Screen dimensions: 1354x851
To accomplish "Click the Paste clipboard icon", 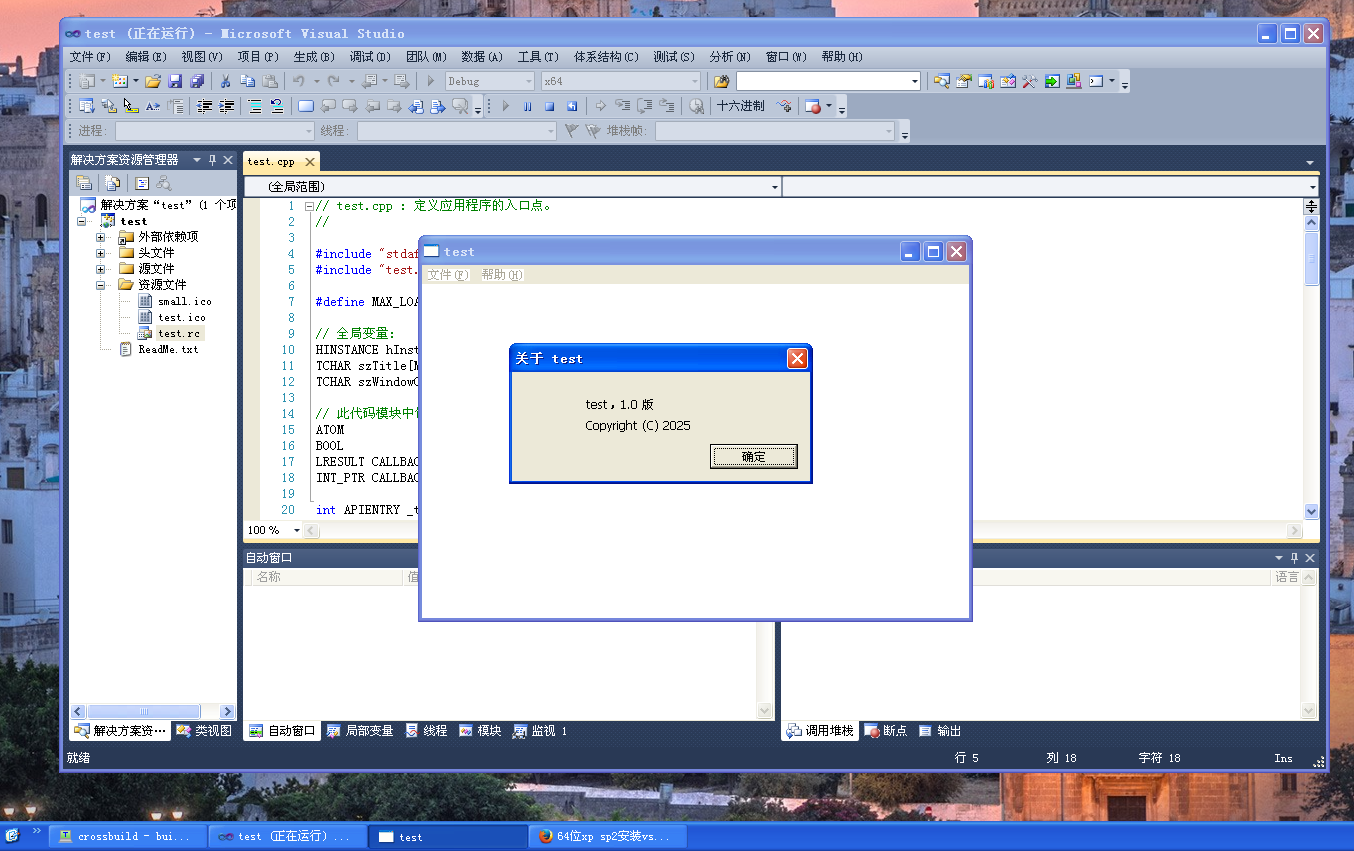I will point(269,81).
